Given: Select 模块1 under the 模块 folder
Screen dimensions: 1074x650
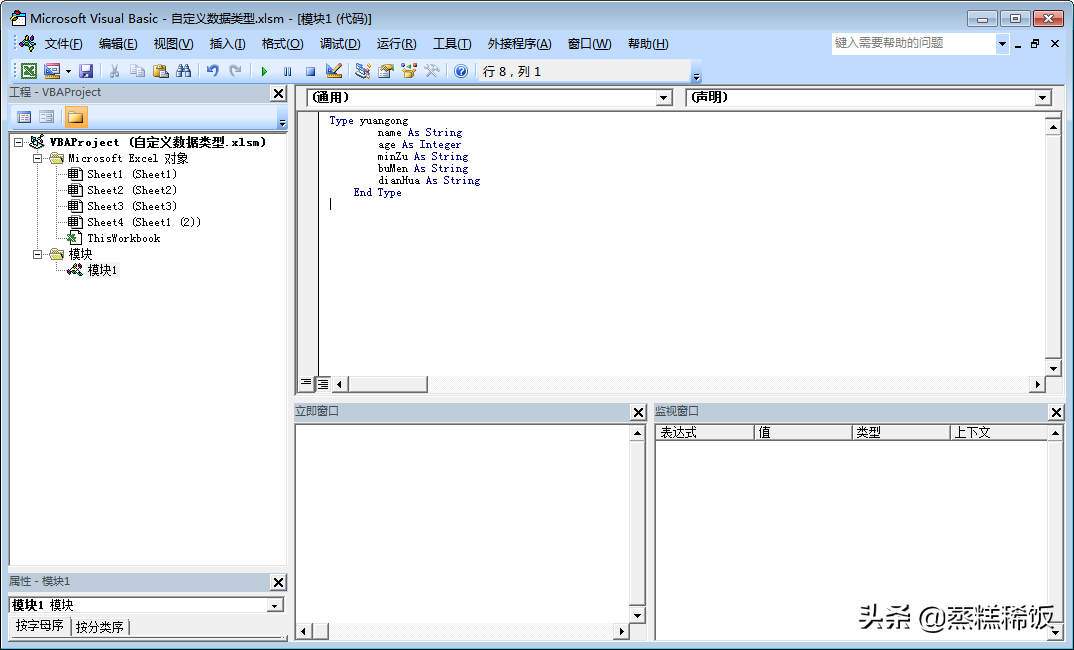Looking at the screenshot, I should point(102,269).
